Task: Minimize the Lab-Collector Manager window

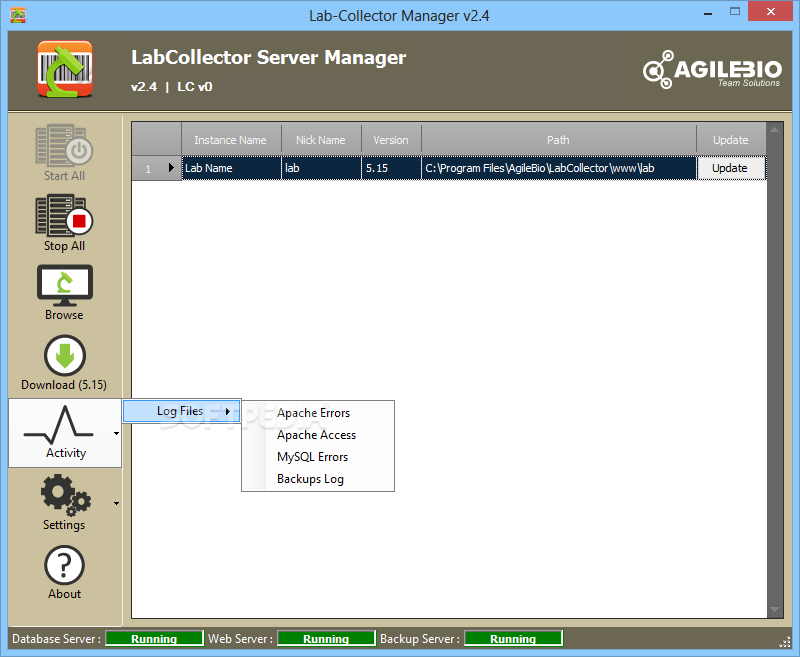Action: (708, 13)
